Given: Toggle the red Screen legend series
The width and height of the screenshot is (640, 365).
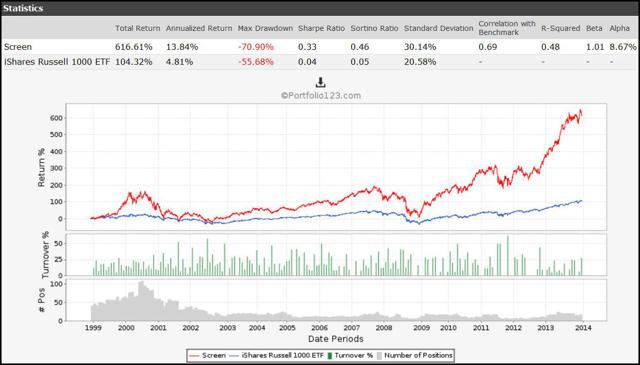Looking at the screenshot, I should [208, 355].
